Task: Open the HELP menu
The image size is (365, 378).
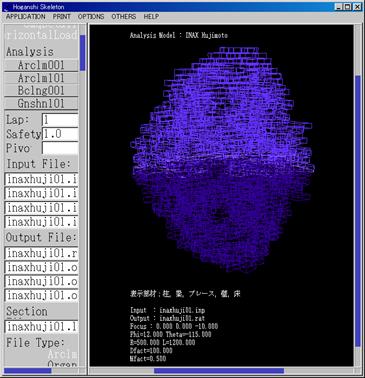Action: coord(151,16)
